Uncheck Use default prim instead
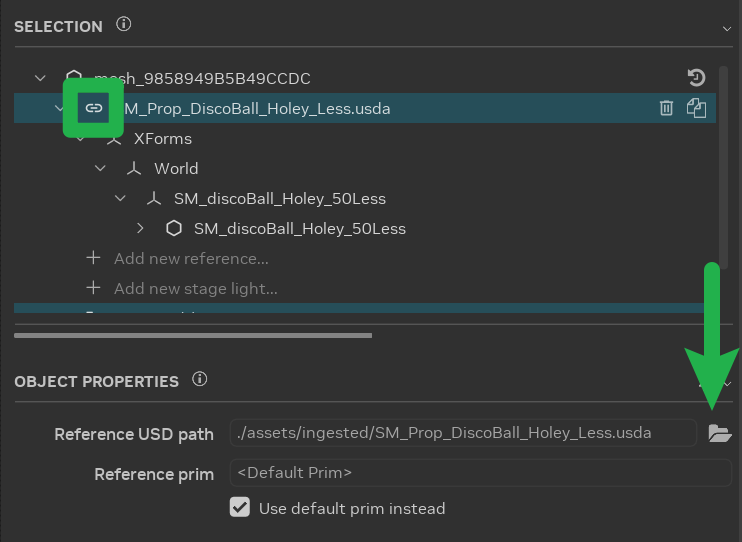742x542 pixels. (x=240, y=507)
